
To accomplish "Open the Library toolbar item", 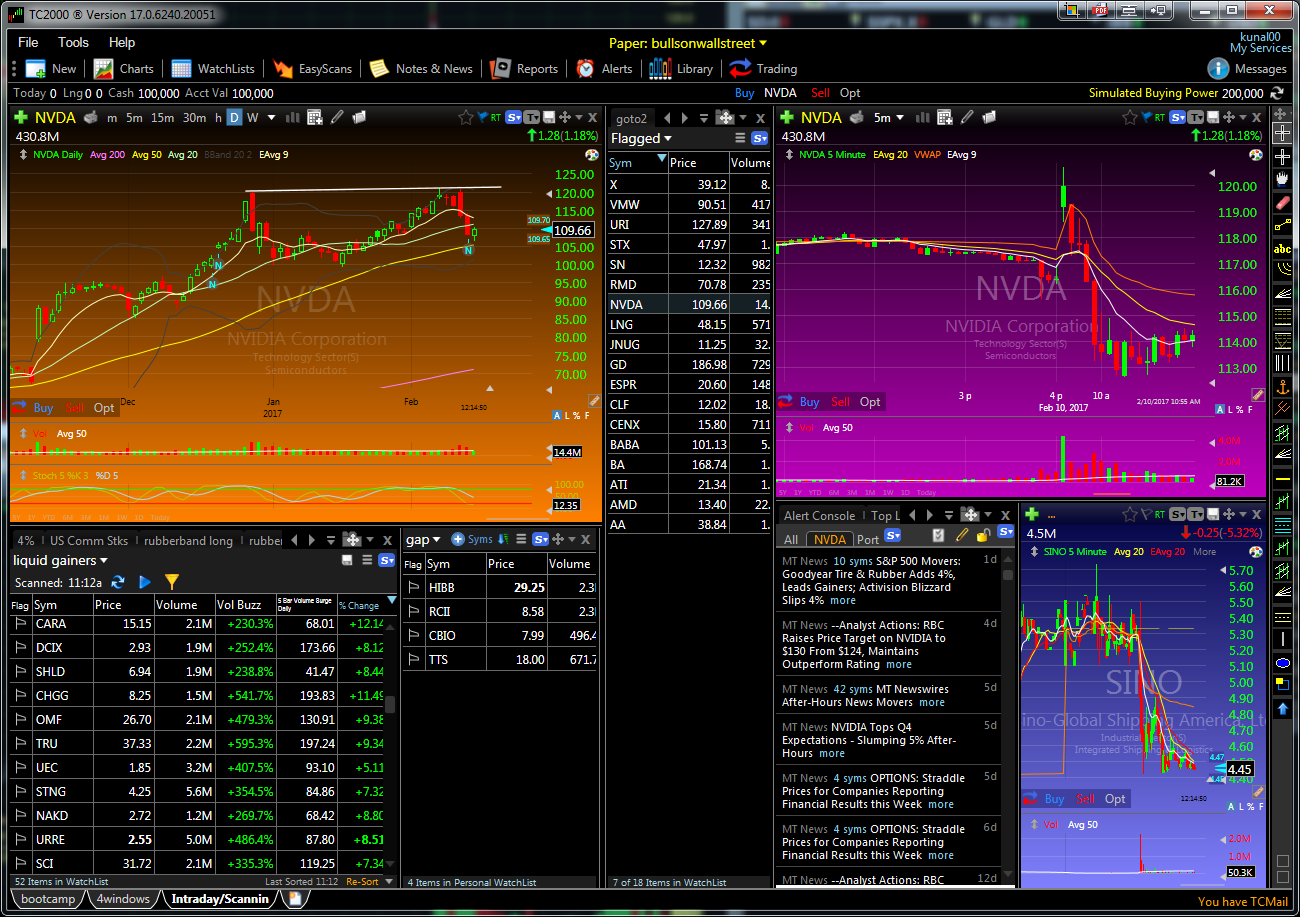I will coord(681,69).
